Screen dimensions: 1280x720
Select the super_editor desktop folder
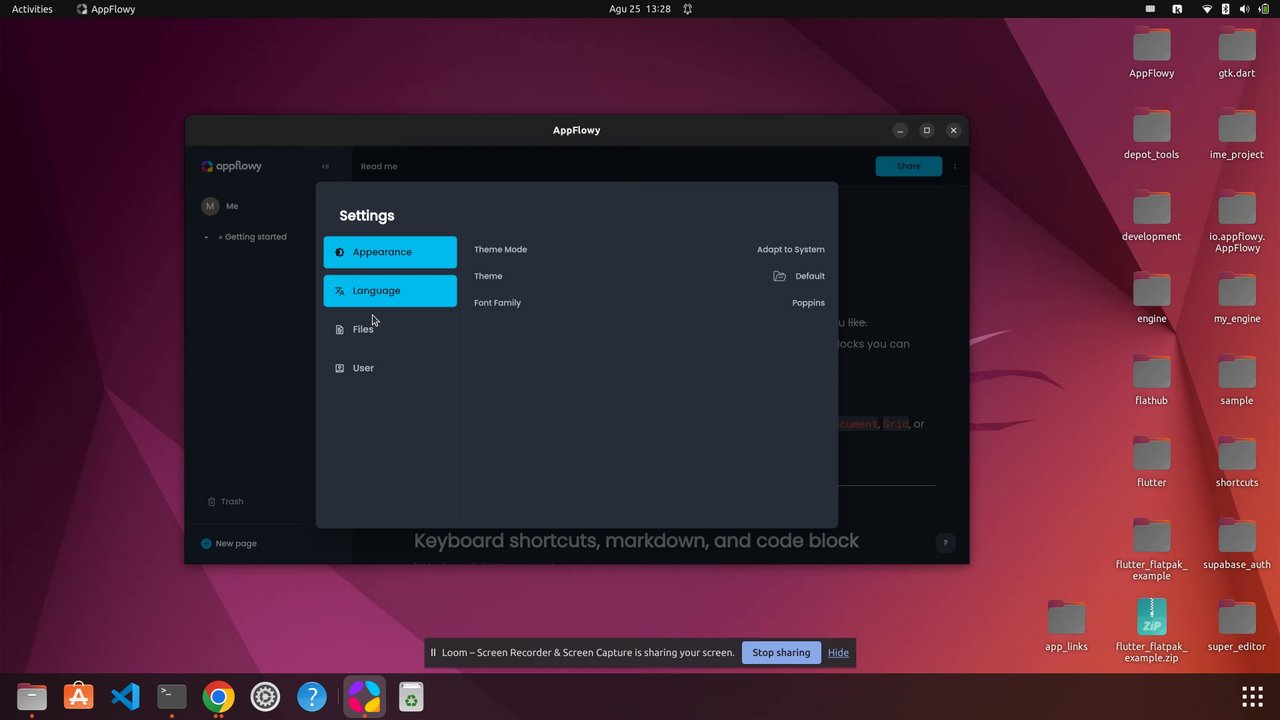[x=1237, y=627]
